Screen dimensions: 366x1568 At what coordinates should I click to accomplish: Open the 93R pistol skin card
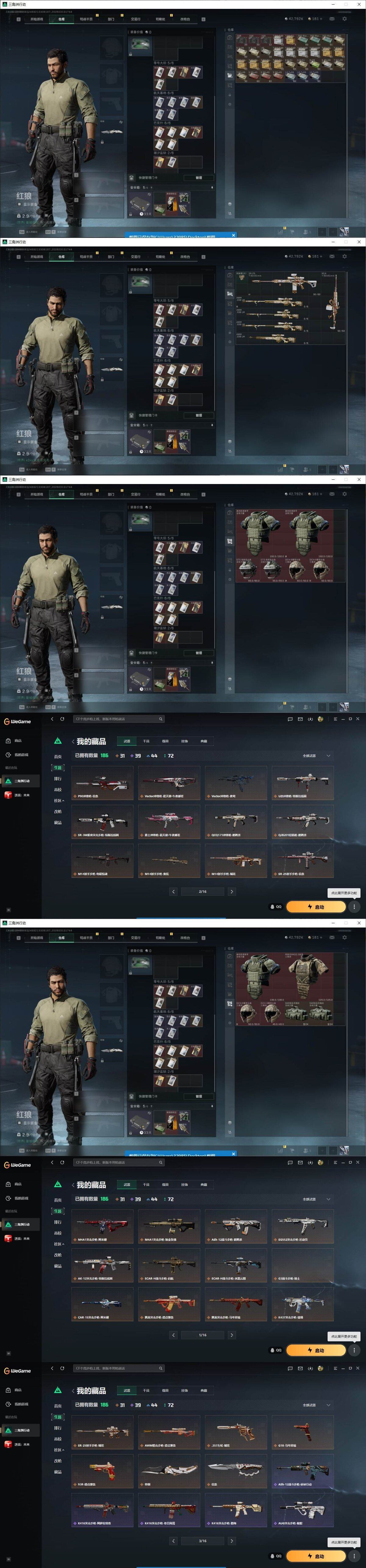(102, 1471)
